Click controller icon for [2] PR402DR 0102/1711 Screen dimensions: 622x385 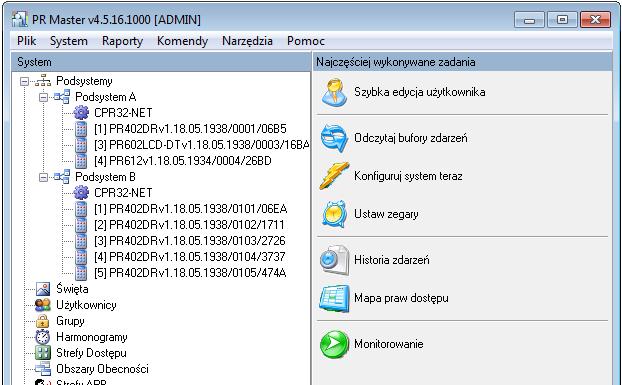(x=81, y=225)
